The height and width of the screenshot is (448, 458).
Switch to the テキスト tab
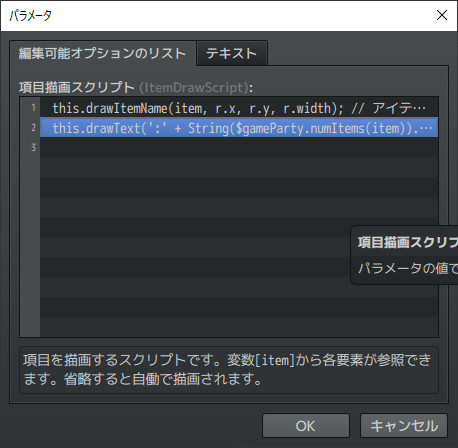232,53
